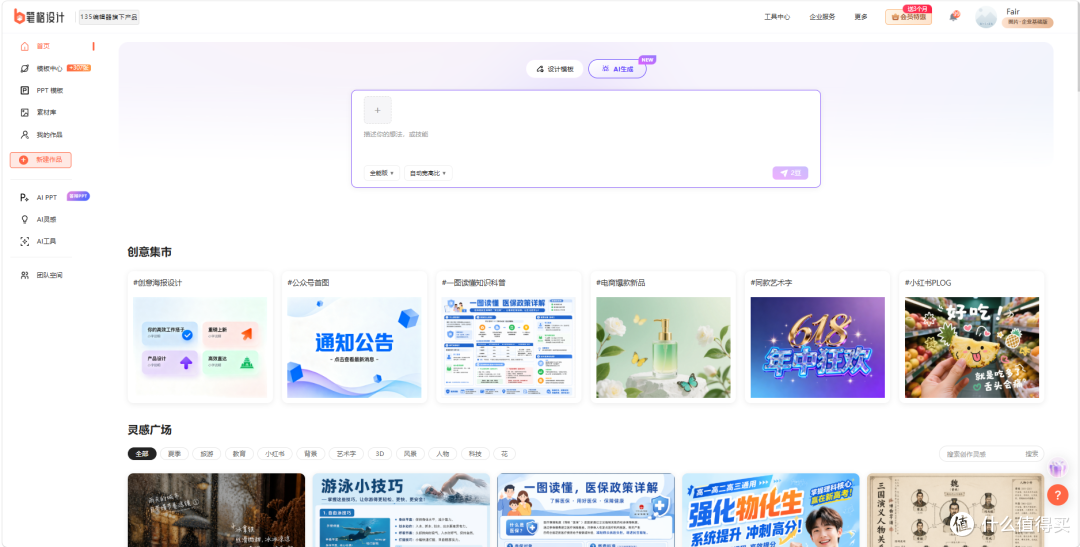Select the 科技 filter chip
The height and width of the screenshot is (547, 1080).
point(475,454)
